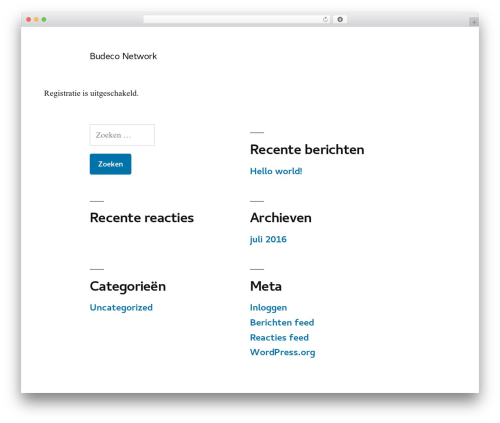500x423 pixels.
Task: Open the juli 2016 archive link
Action: 268,239
